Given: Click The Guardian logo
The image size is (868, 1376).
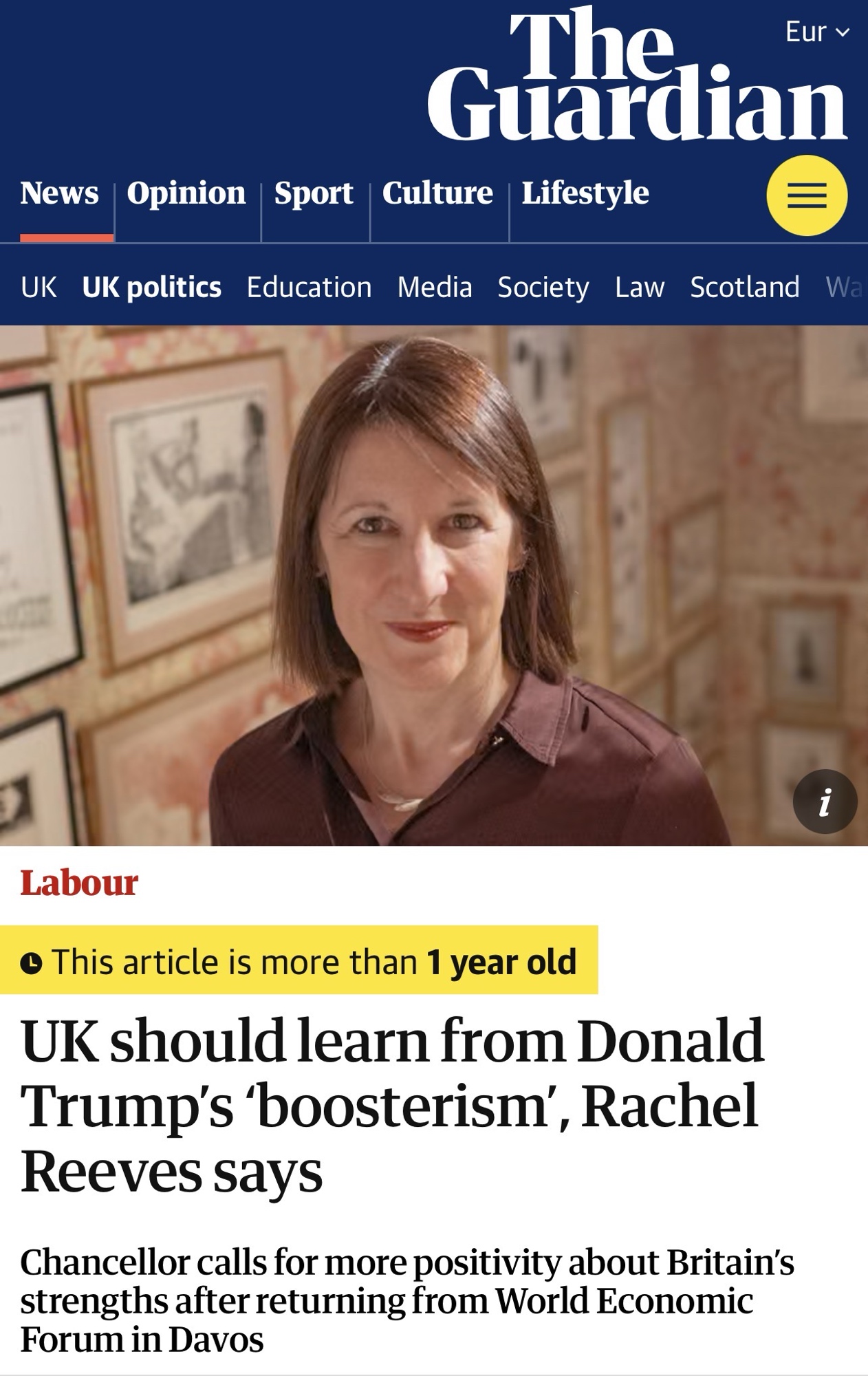Looking at the screenshot, I should pos(637,76).
